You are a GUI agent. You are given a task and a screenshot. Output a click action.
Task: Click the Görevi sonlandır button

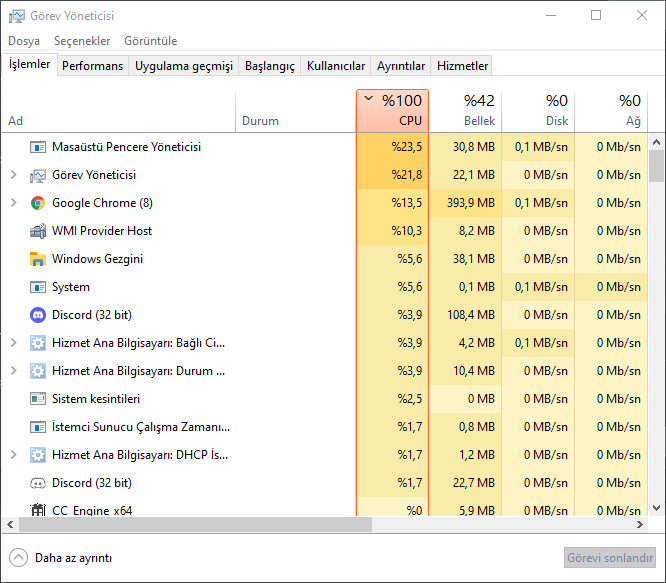(610, 558)
